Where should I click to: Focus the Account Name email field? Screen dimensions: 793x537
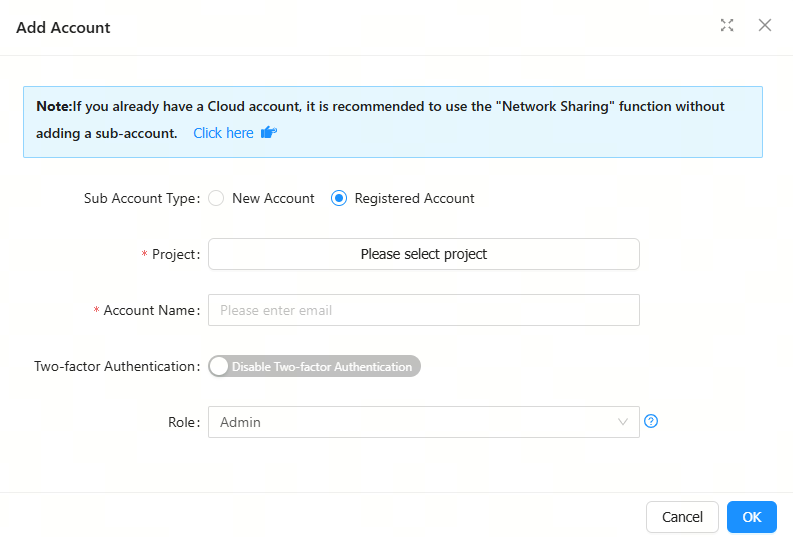[423, 310]
